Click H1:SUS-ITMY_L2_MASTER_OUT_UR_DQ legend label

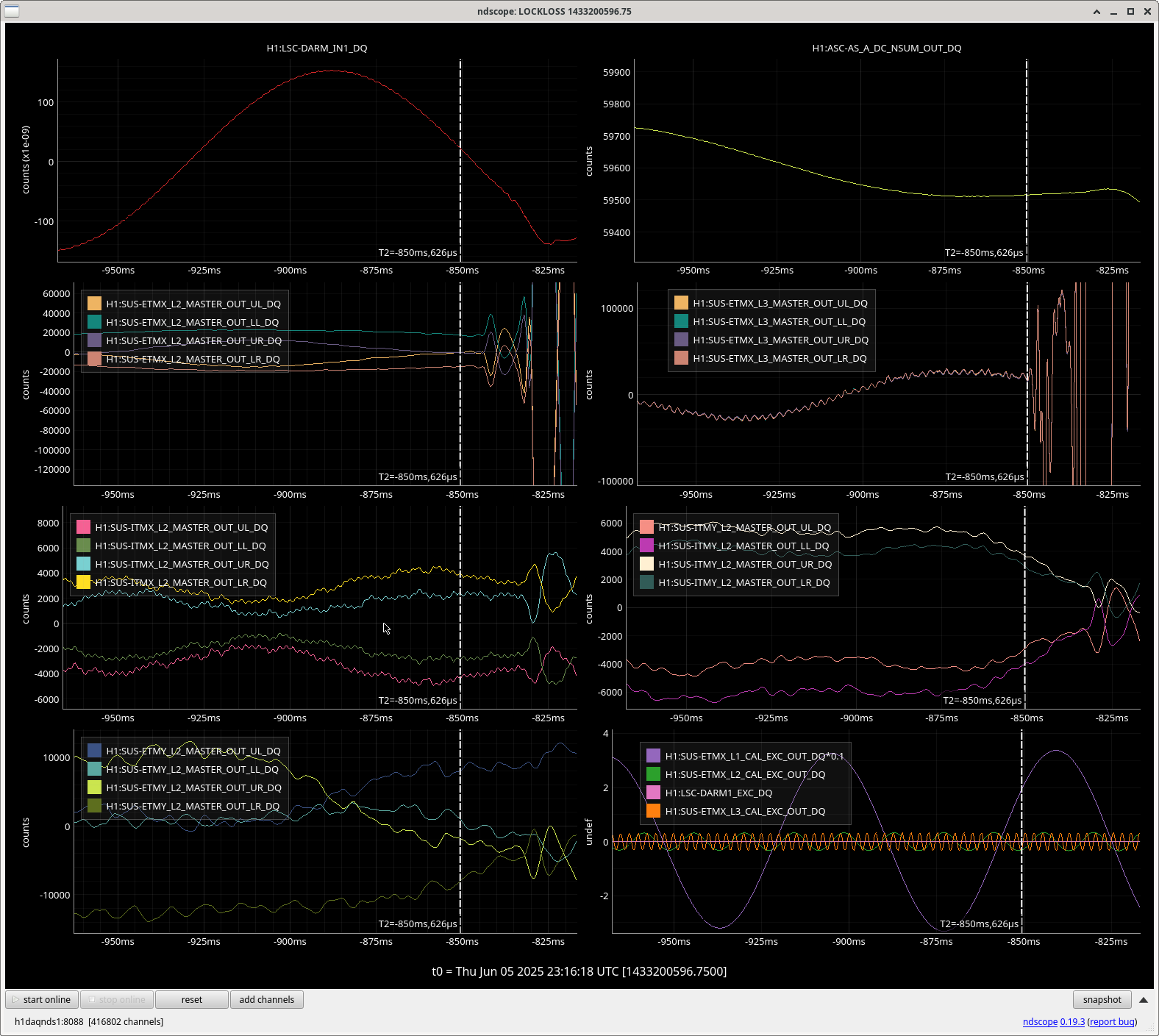click(x=746, y=564)
